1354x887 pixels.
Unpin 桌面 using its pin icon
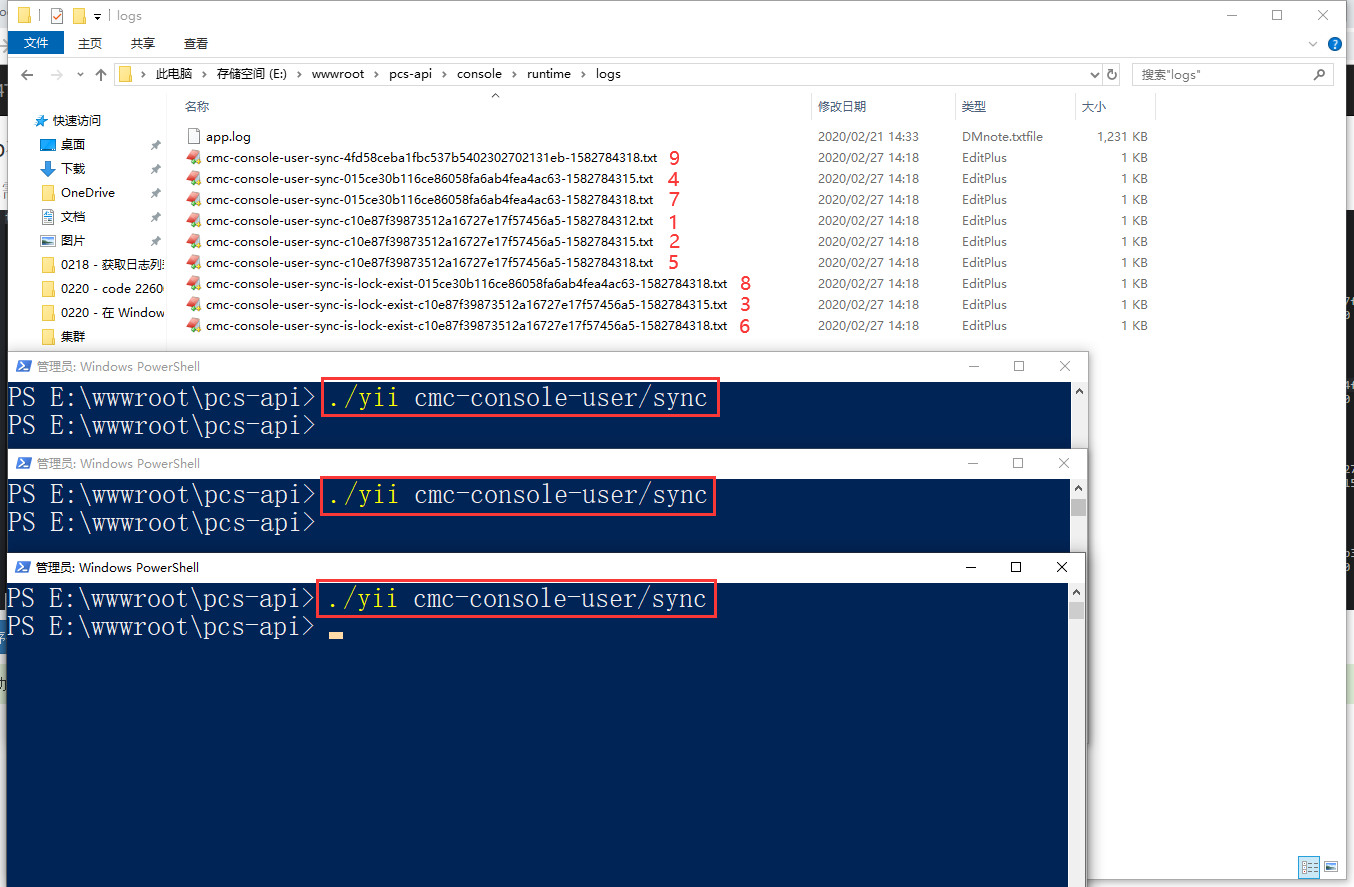155,145
